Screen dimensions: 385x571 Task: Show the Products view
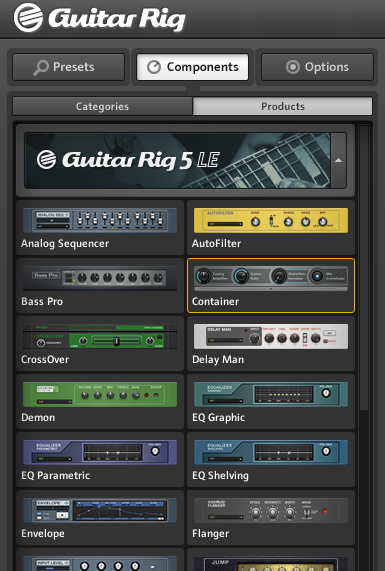point(283,106)
